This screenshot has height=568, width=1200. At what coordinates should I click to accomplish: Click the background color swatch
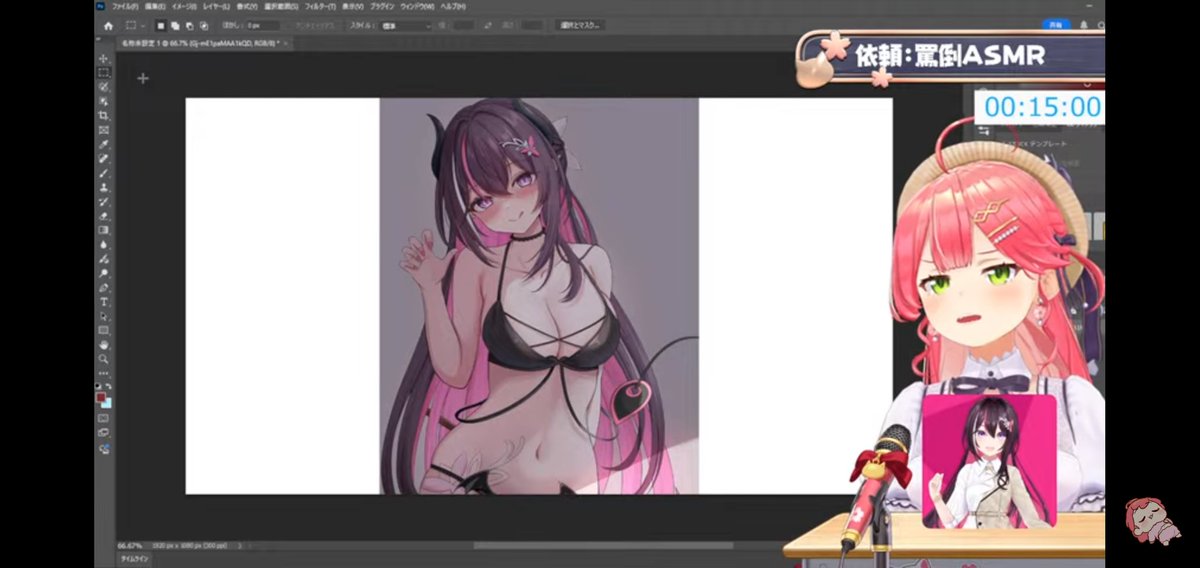[x=108, y=404]
